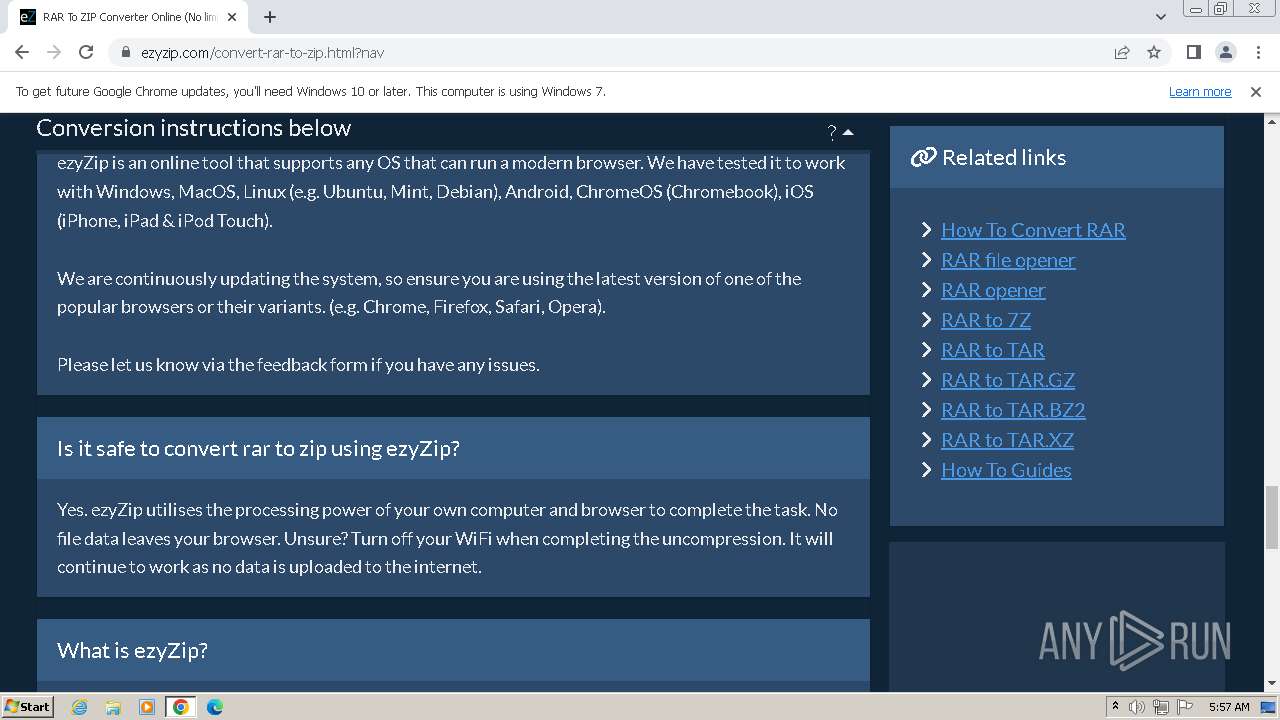Viewport: 1280px width, 720px height.
Task: Open the Chrome three-dot menu
Action: 1257,52
